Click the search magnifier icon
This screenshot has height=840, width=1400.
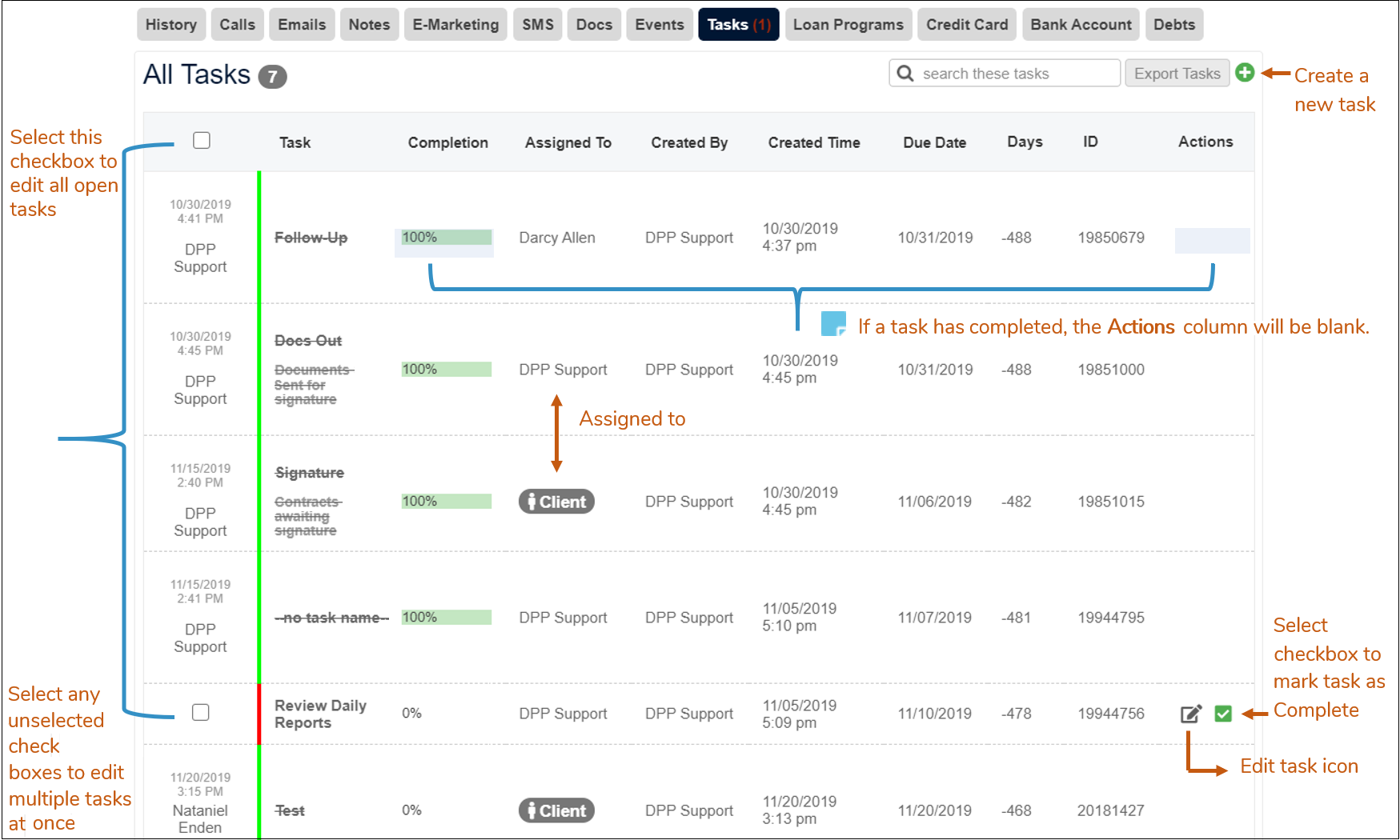(905, 73)
